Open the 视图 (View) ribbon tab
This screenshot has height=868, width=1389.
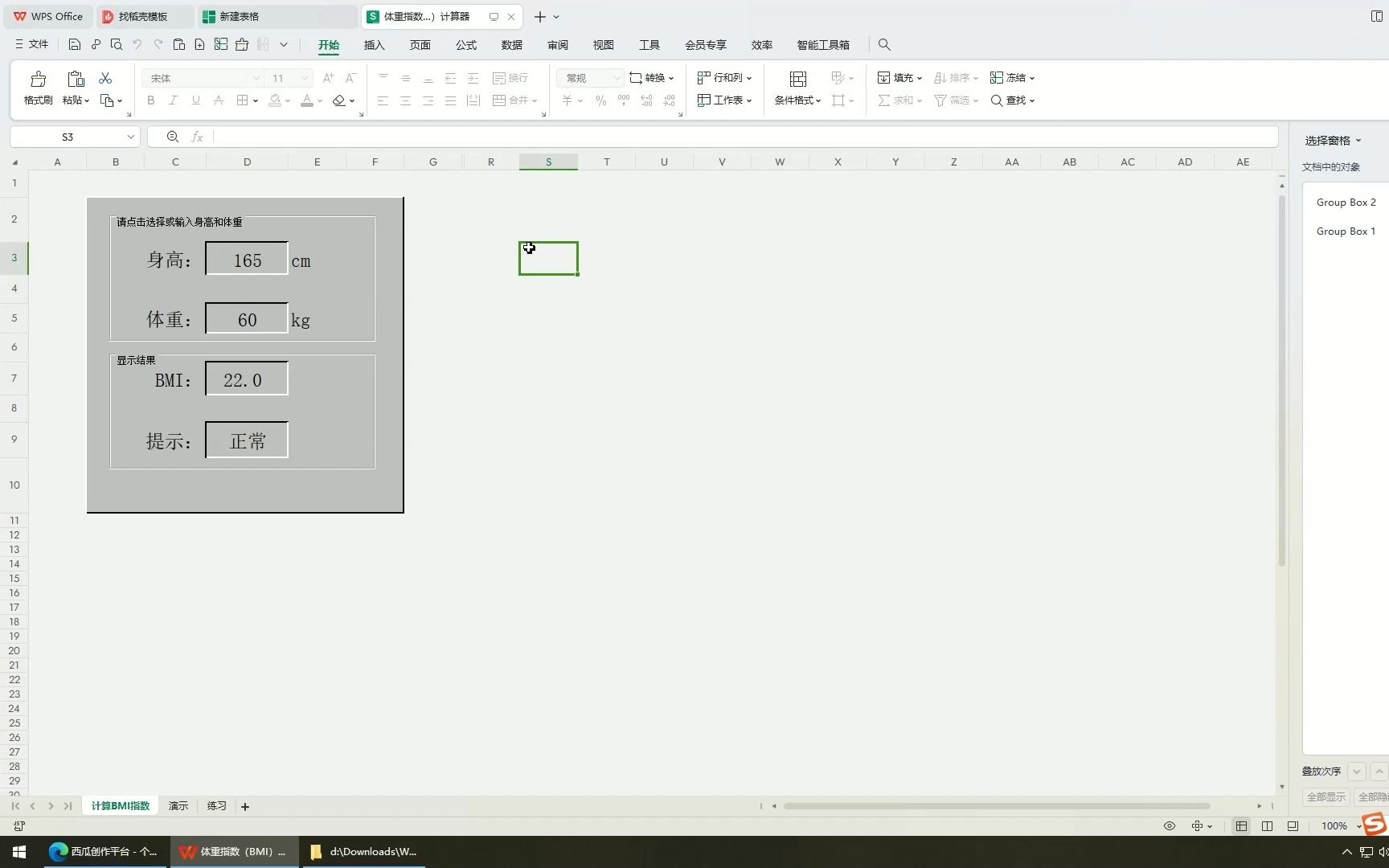(604, 45)
